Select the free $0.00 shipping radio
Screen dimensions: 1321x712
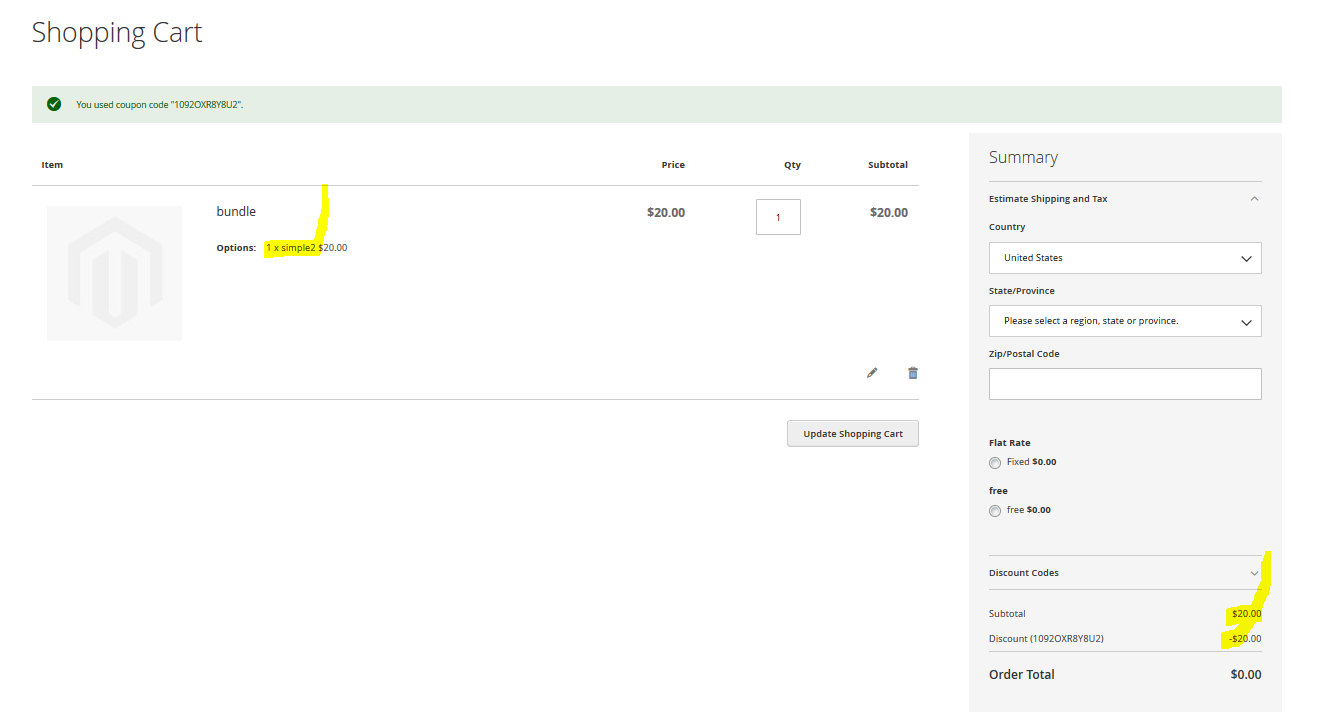pos(994,511)
